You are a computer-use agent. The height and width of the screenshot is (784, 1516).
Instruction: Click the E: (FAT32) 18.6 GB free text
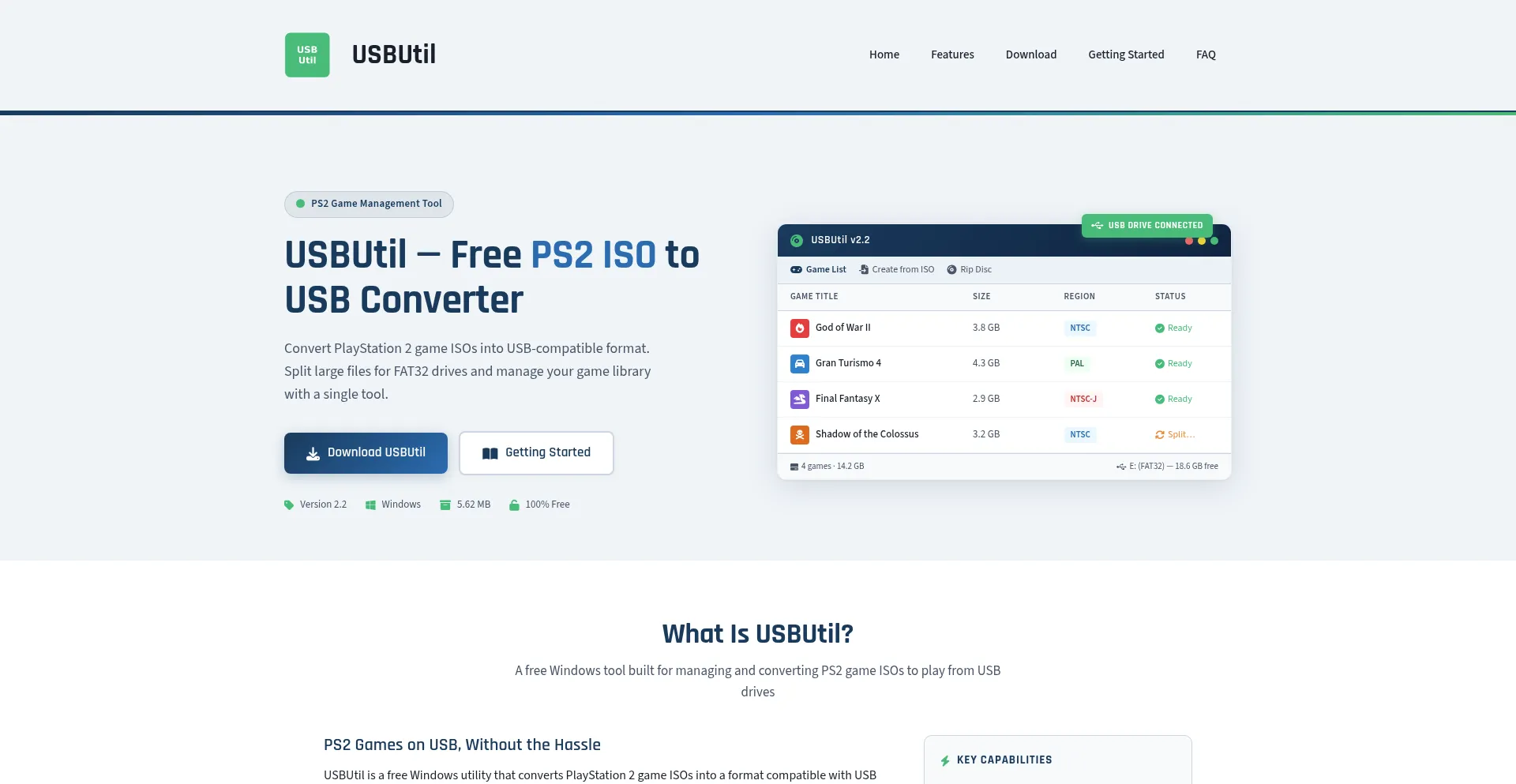tap(1174, 467)
